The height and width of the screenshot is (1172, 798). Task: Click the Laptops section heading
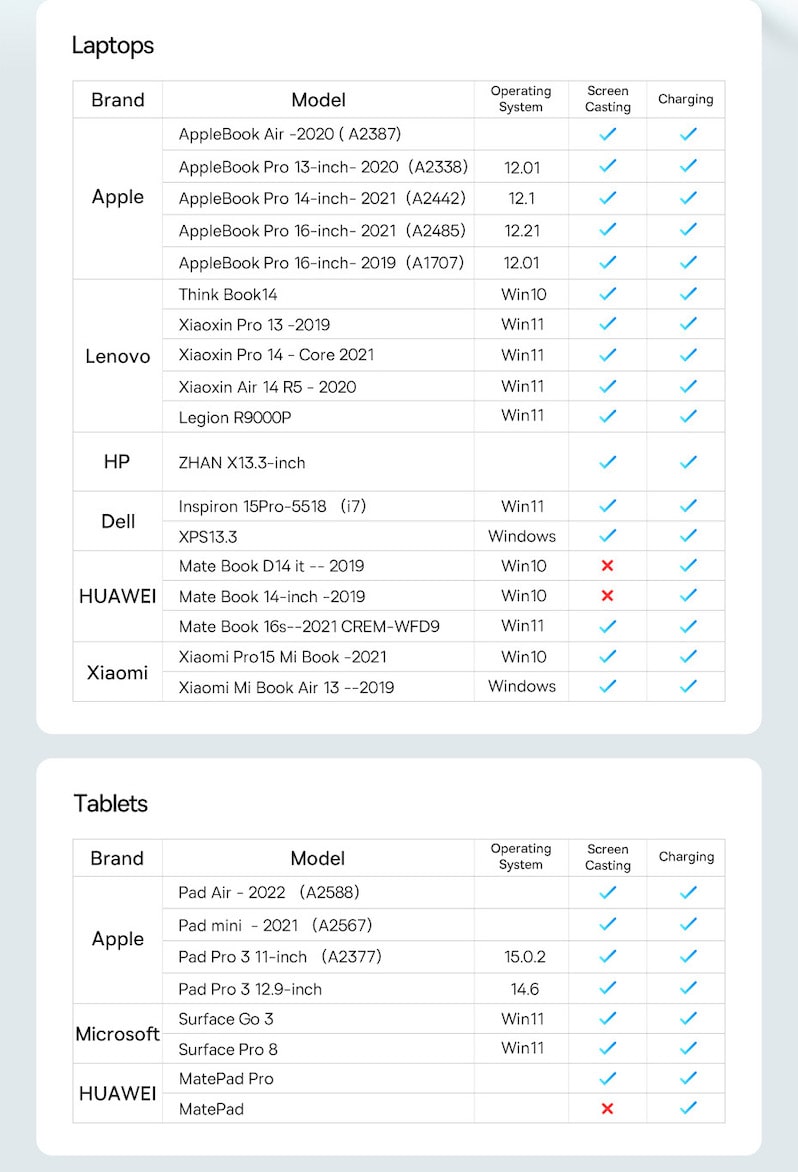coord(113,46)
